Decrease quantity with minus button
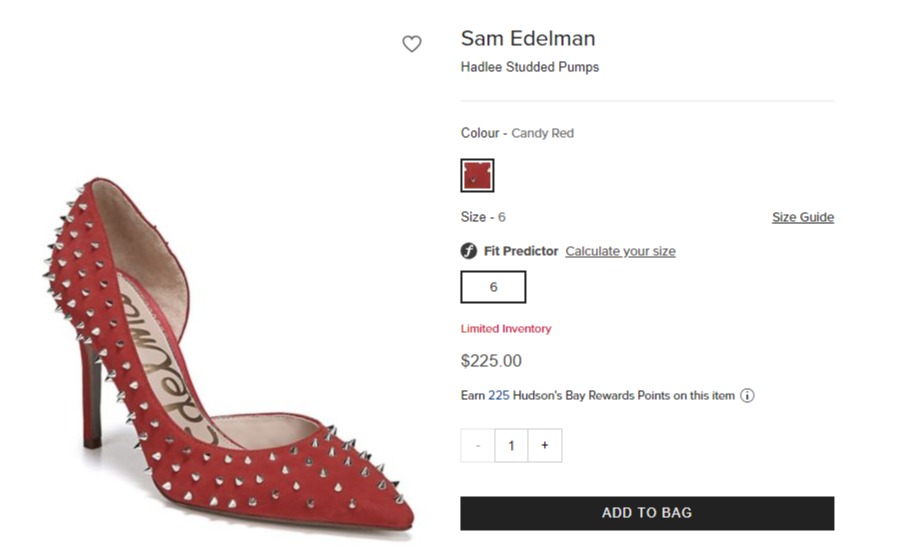The height and width of the screenshot is (550, 904). tap(477, 445)
